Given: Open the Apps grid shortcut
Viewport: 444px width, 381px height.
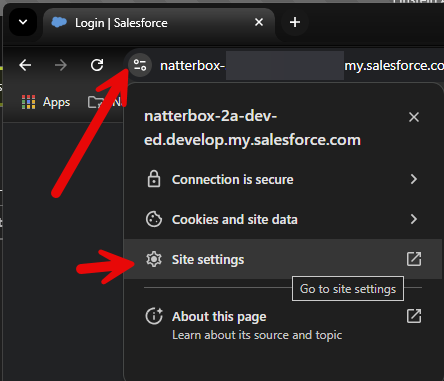Looking at the screenshot, I should point(46,102).
